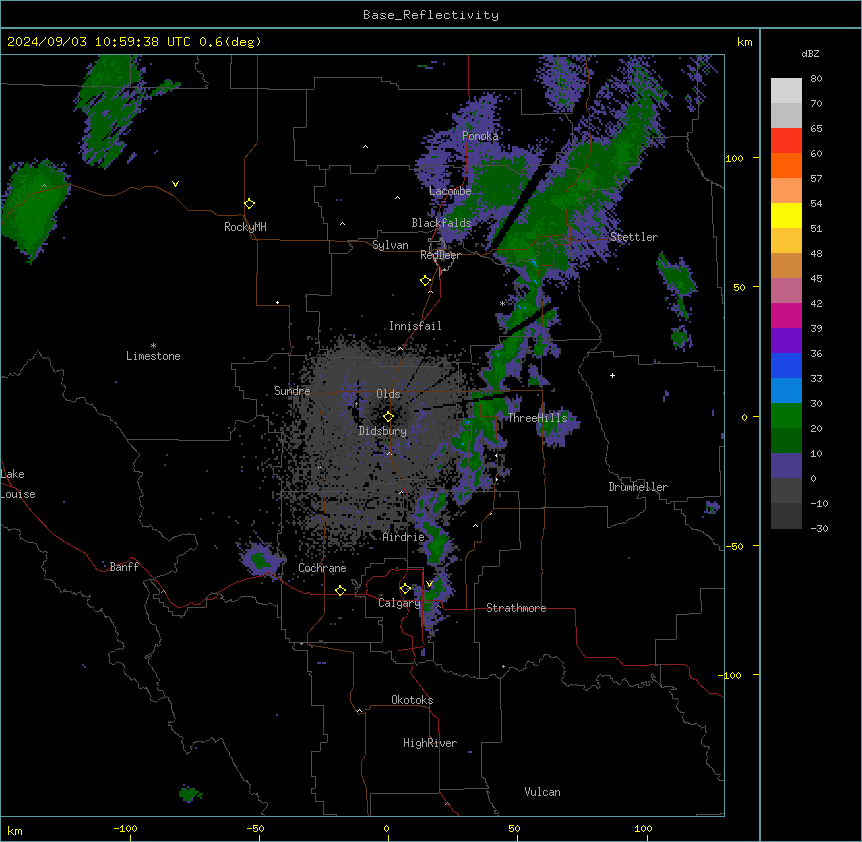This screenshot has height=842, width=862.
Task: Click the Cochrane town label
Action: click(322, 569)
